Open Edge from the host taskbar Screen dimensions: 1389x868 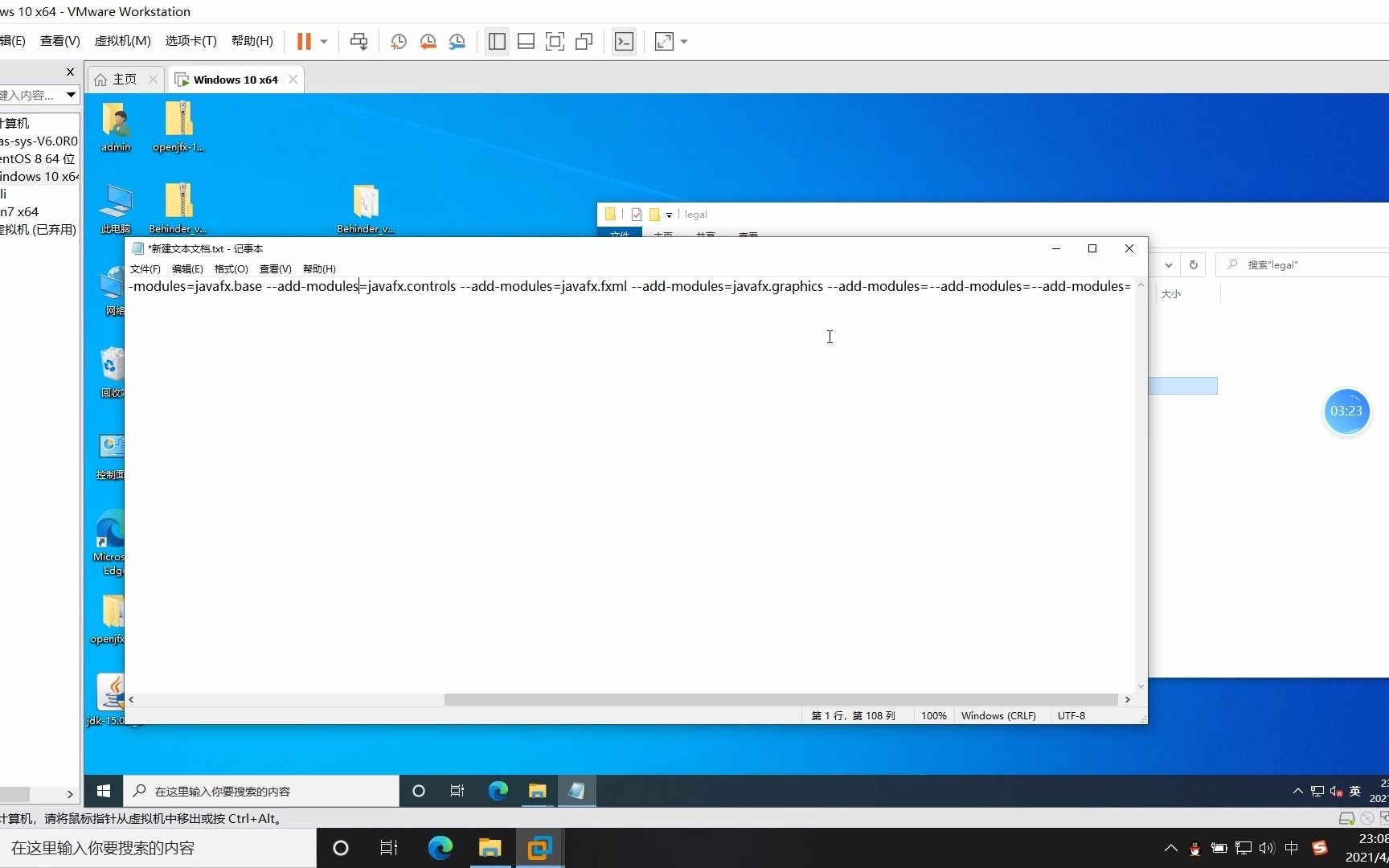(440, 848)
